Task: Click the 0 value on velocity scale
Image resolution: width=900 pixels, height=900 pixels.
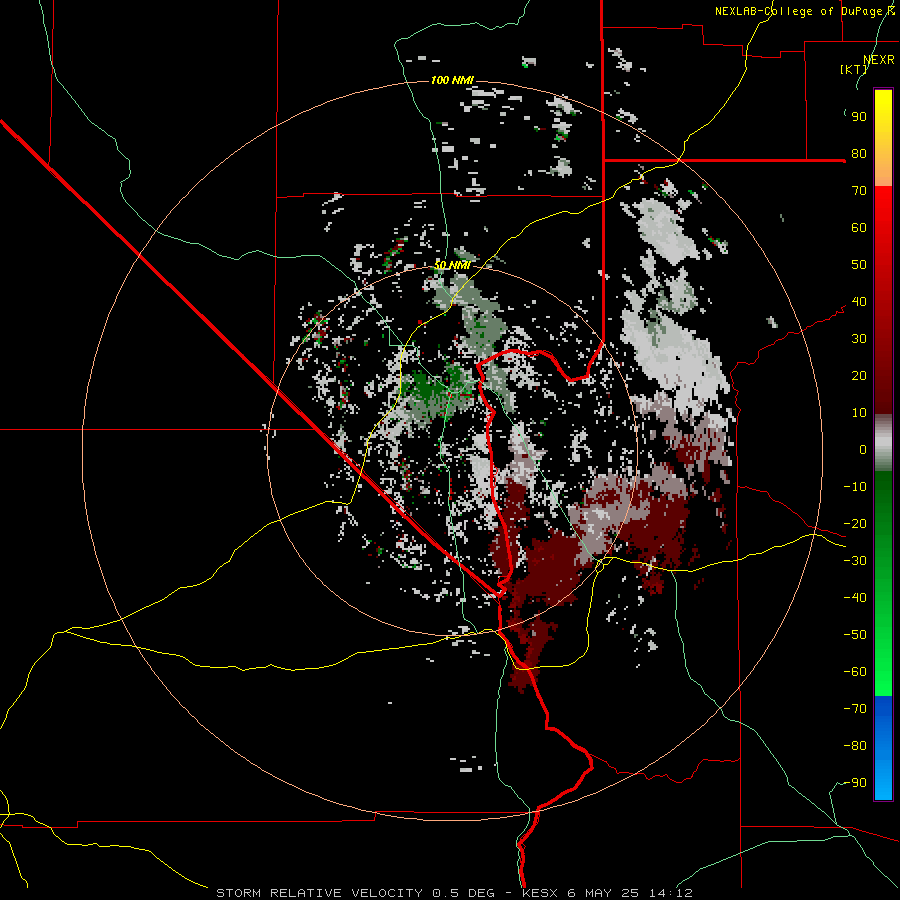Action: 863,450
